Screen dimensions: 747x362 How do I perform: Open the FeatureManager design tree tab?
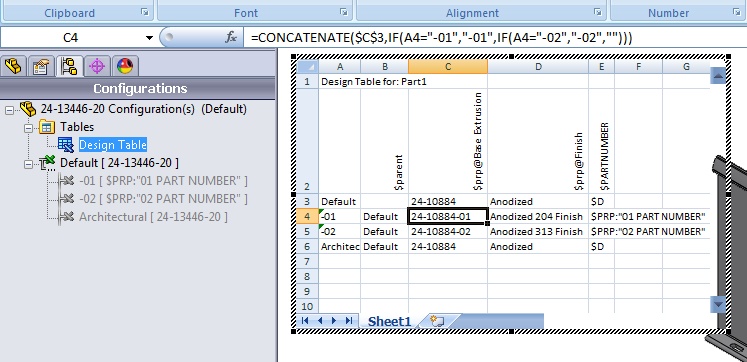13,66
